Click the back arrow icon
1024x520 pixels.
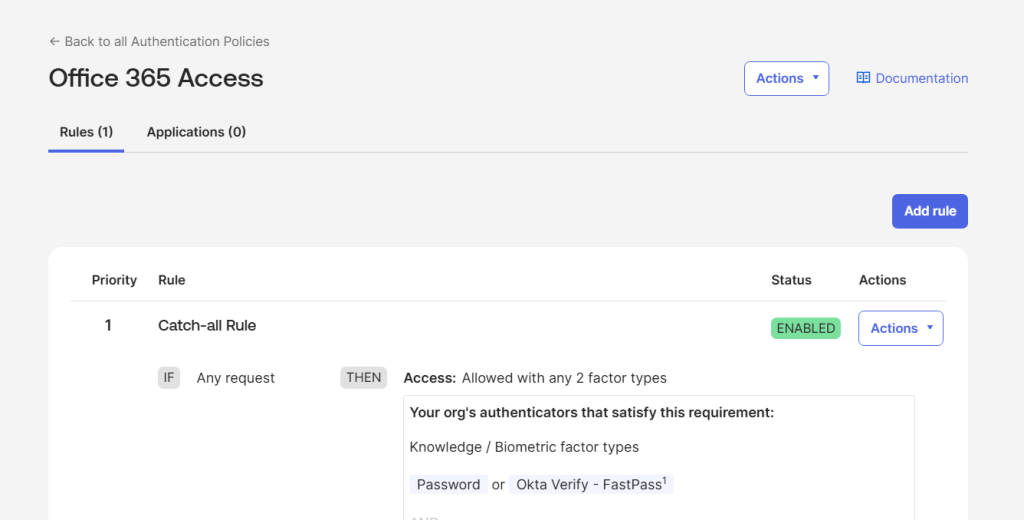tap(54, 42)
